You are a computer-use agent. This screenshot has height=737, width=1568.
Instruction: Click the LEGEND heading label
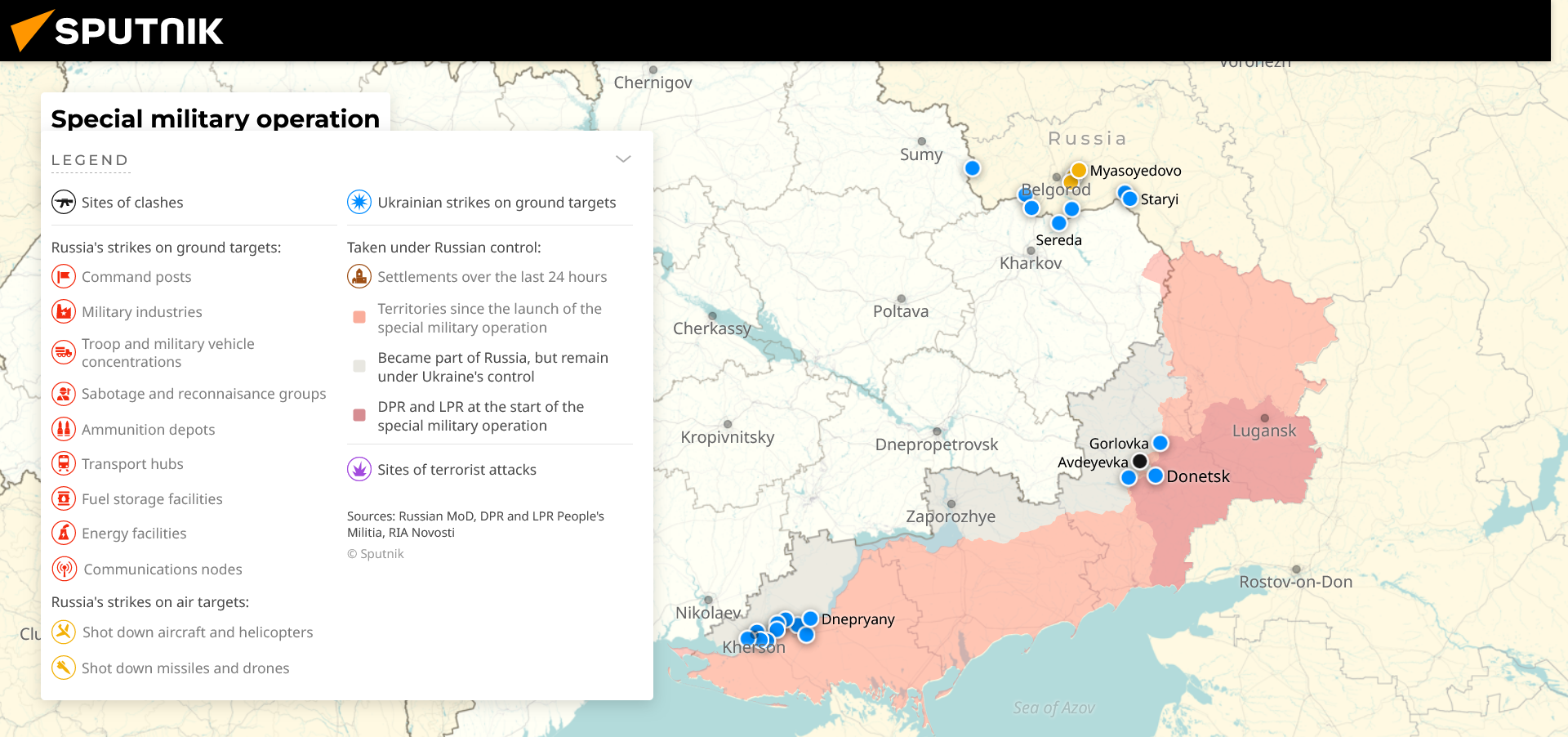(90, 160)
